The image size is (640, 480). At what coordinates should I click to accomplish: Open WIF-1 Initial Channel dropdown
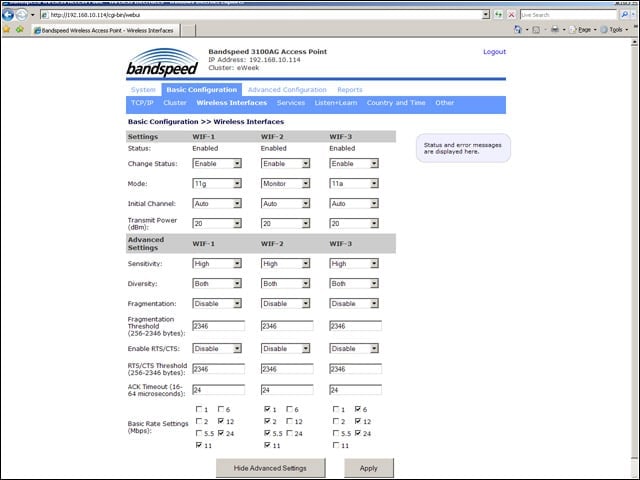click(217, 204)
